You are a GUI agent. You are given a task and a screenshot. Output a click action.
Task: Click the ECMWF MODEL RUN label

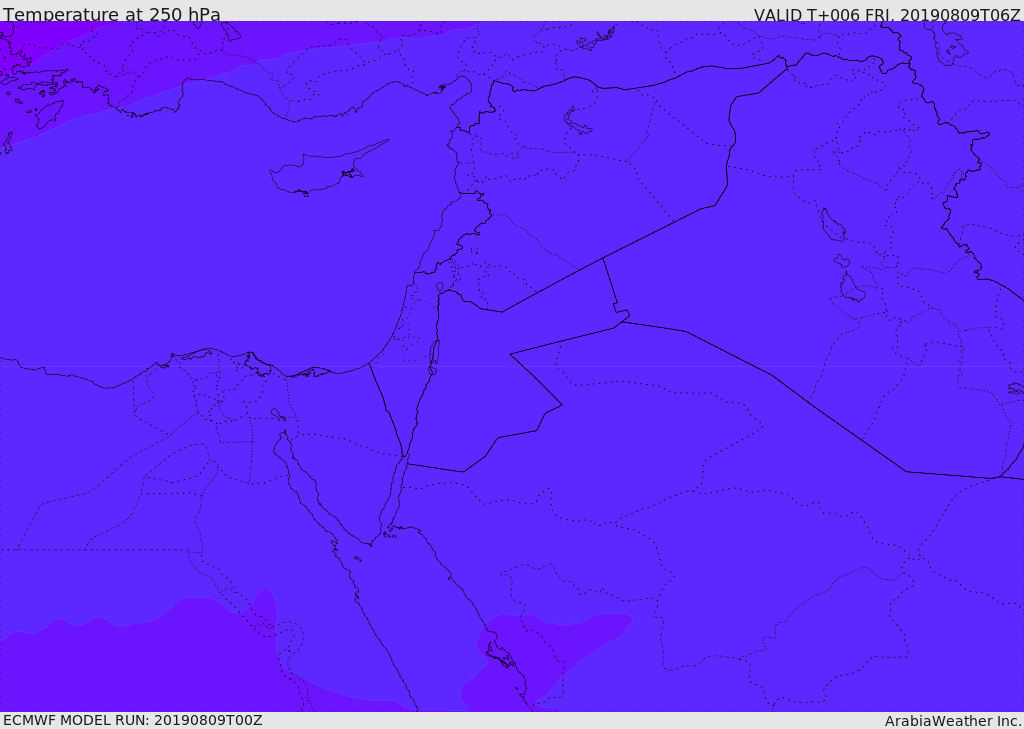[x=132, y=720]
